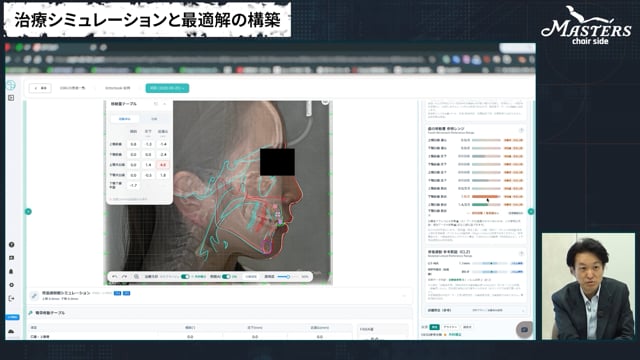Open the info icon of the CLII reference card
The image size is (640, 360).
(521, 253)
